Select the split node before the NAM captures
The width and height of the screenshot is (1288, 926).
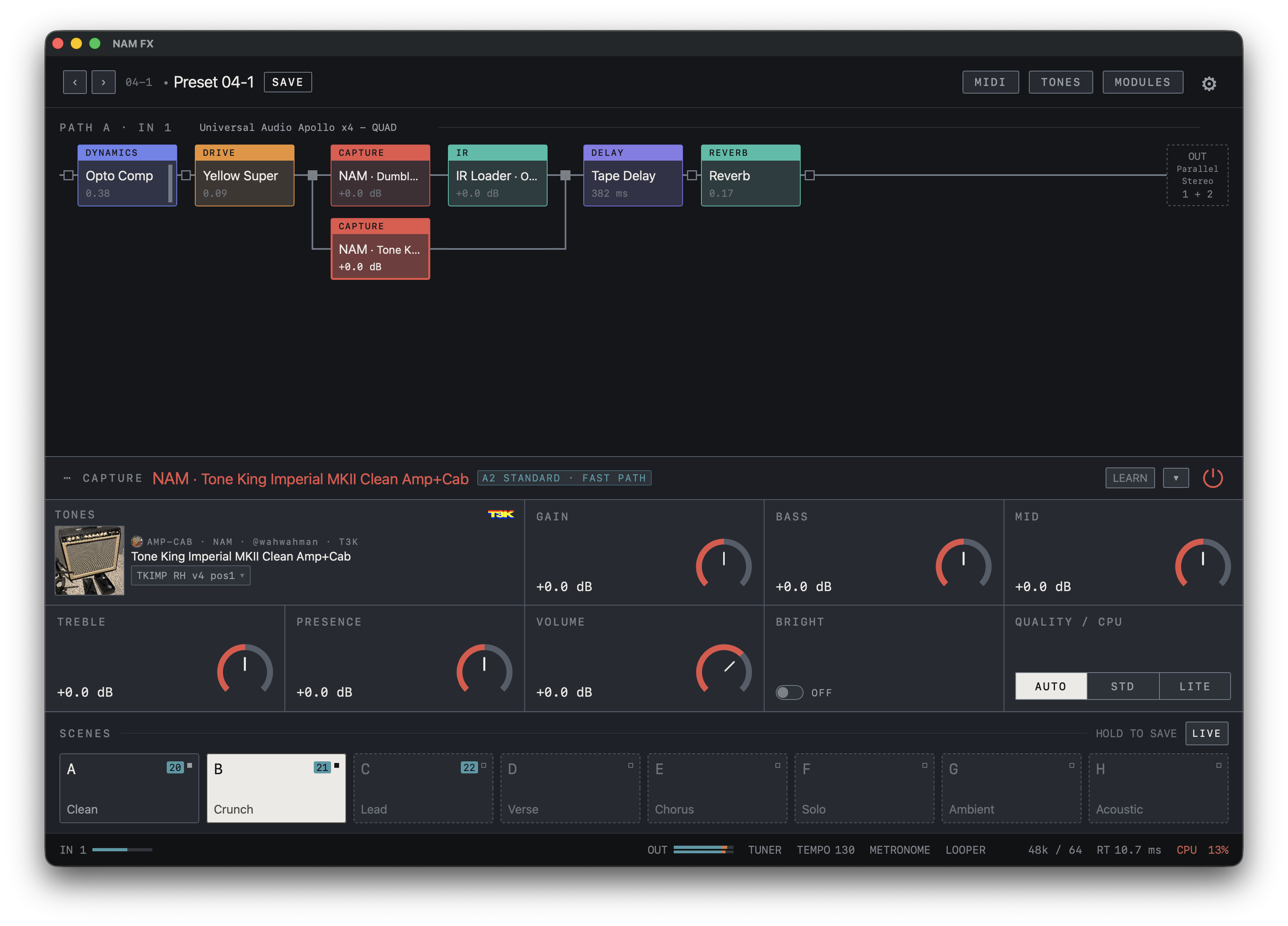coord(312,175)
